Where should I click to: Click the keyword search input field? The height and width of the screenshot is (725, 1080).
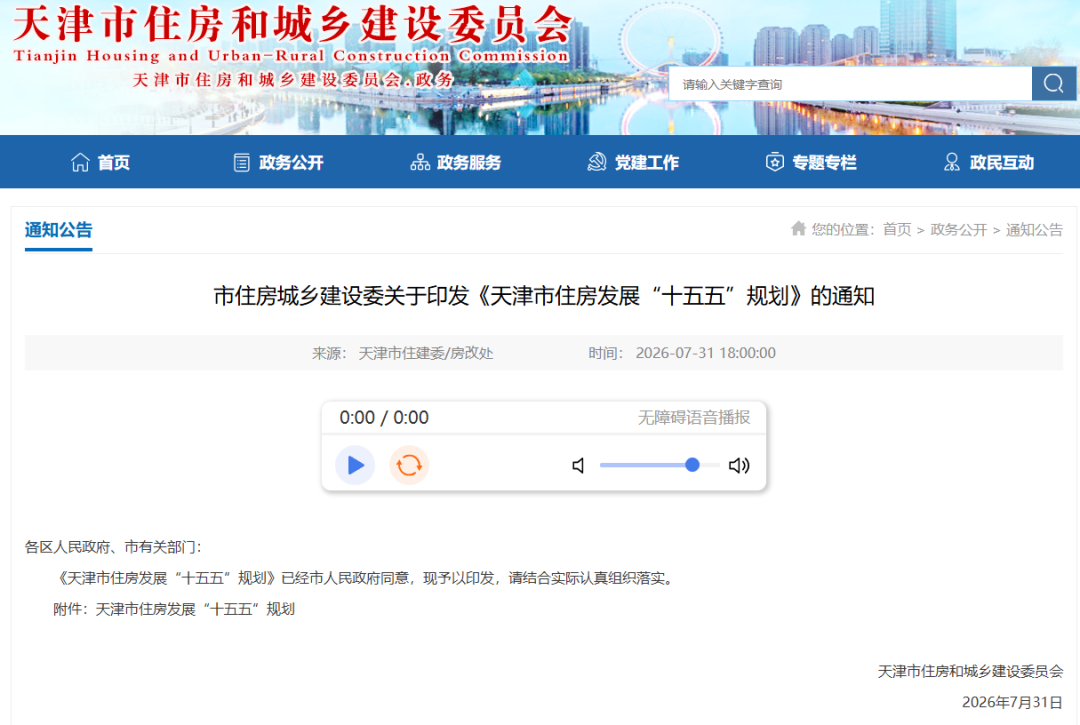[x=850, y=84]
